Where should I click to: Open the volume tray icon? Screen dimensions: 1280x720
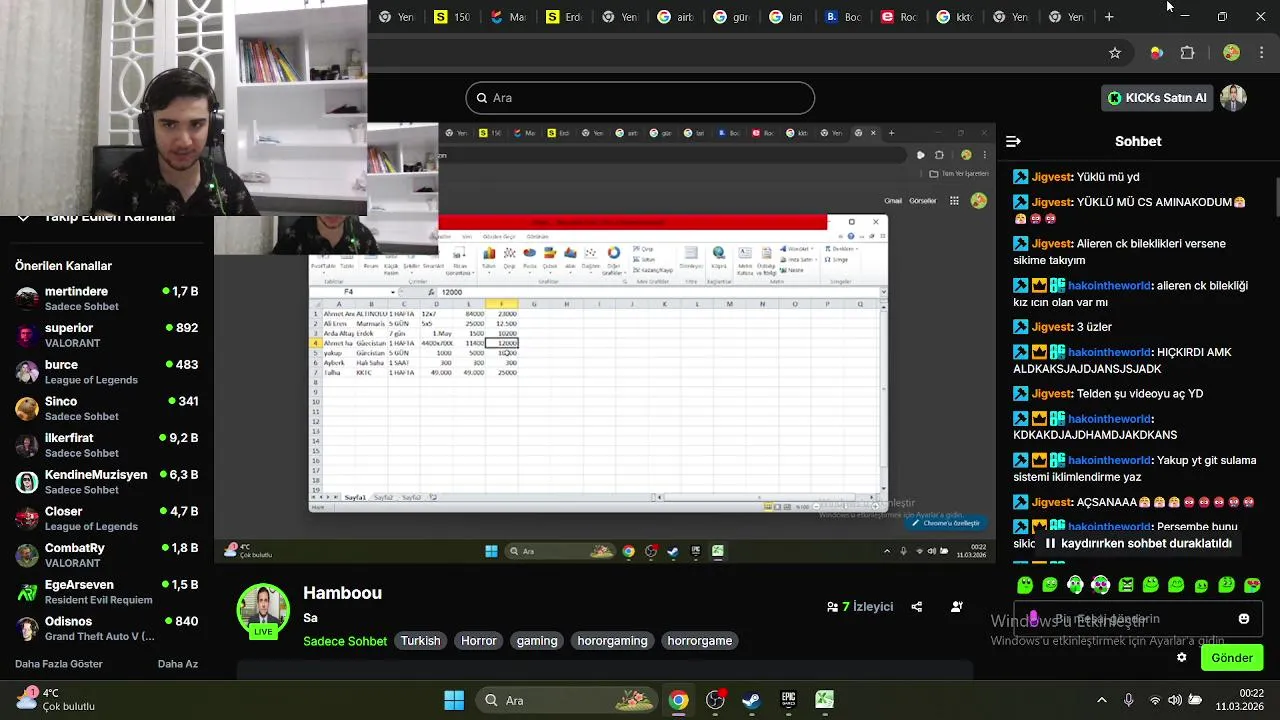(1174, 700)
